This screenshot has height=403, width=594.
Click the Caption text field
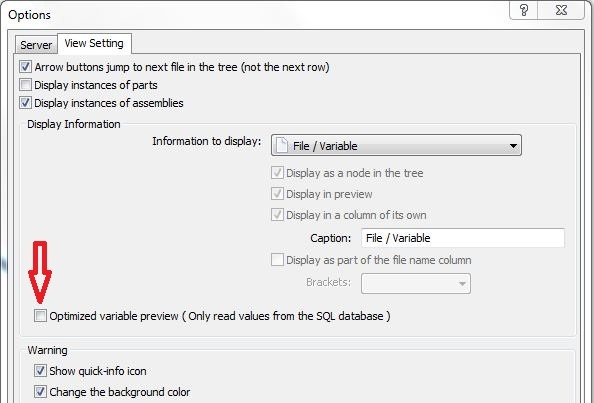pyautogui.click(x=463, y=238)
